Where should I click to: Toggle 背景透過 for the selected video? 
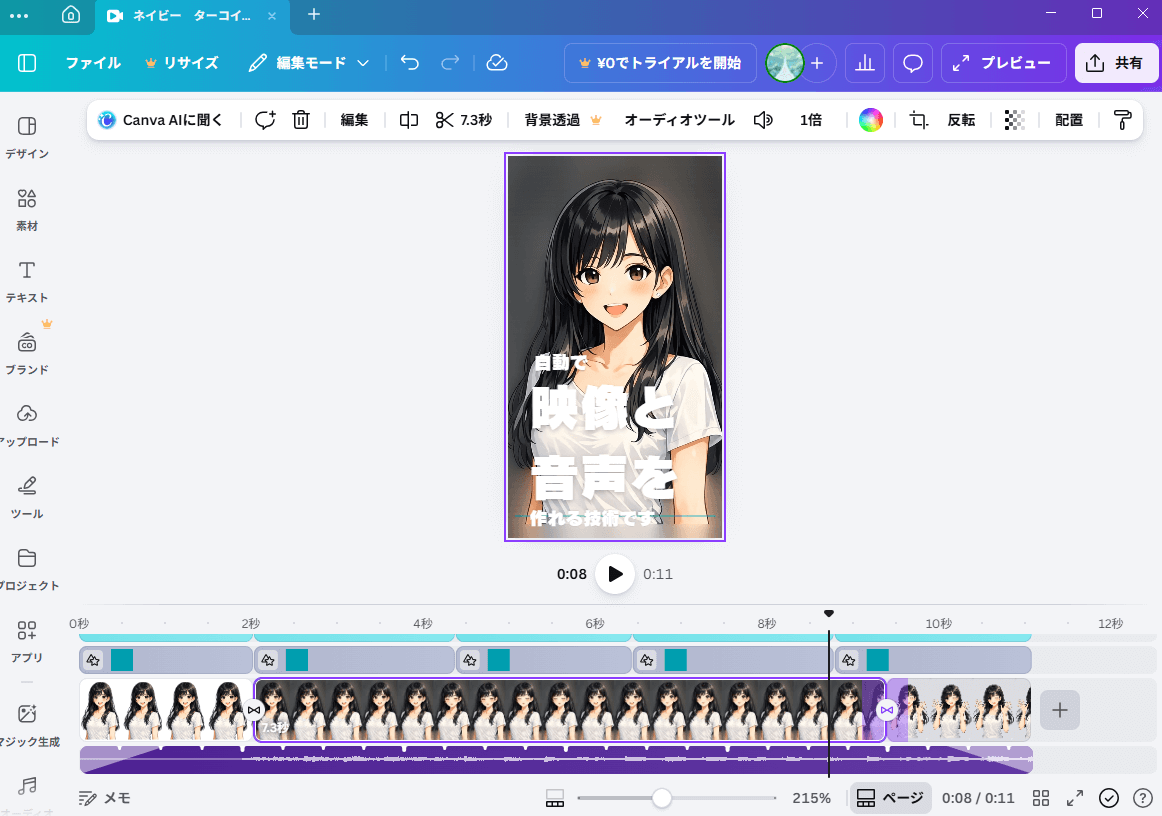[551, 120]
